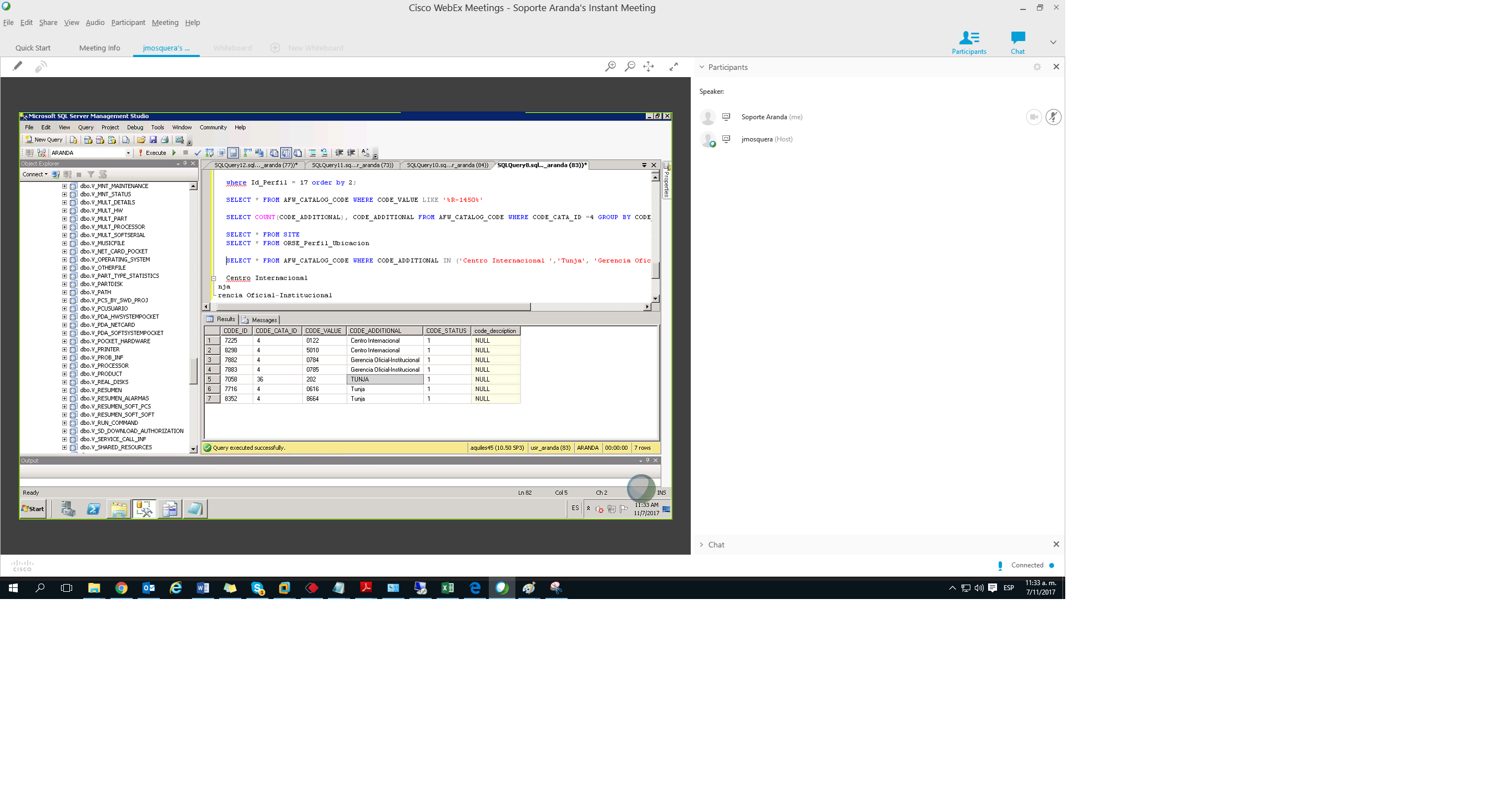Click the green Debug play arrow in SSMS
Screen dimensions: 1498x812
pos(174,153)
